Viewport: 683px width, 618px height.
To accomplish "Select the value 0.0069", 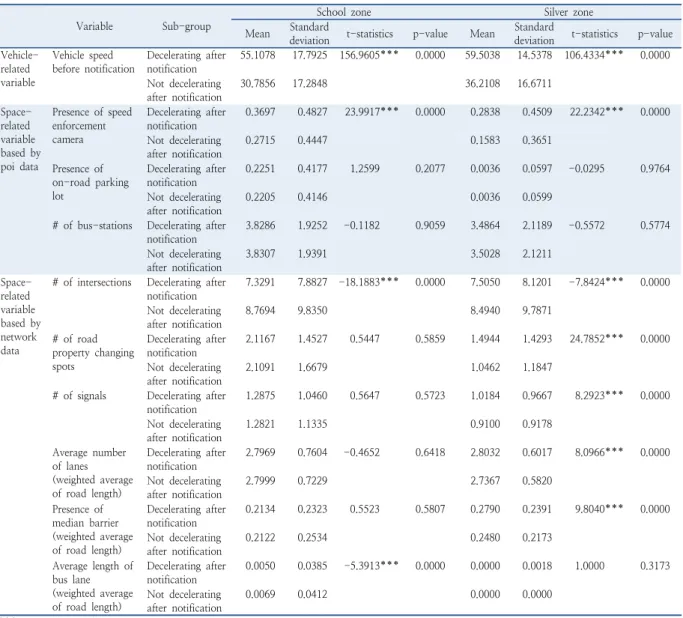I will [260, 594].
